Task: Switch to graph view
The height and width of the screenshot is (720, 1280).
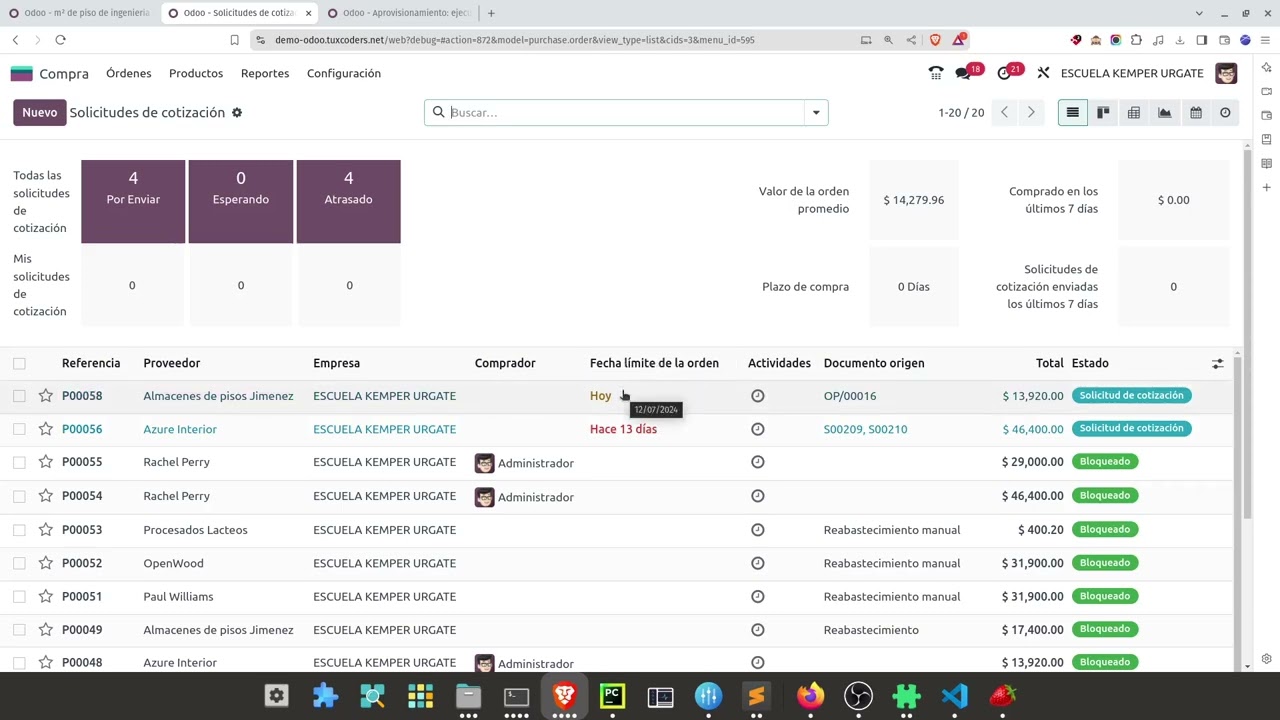Action: (1164, 113)
